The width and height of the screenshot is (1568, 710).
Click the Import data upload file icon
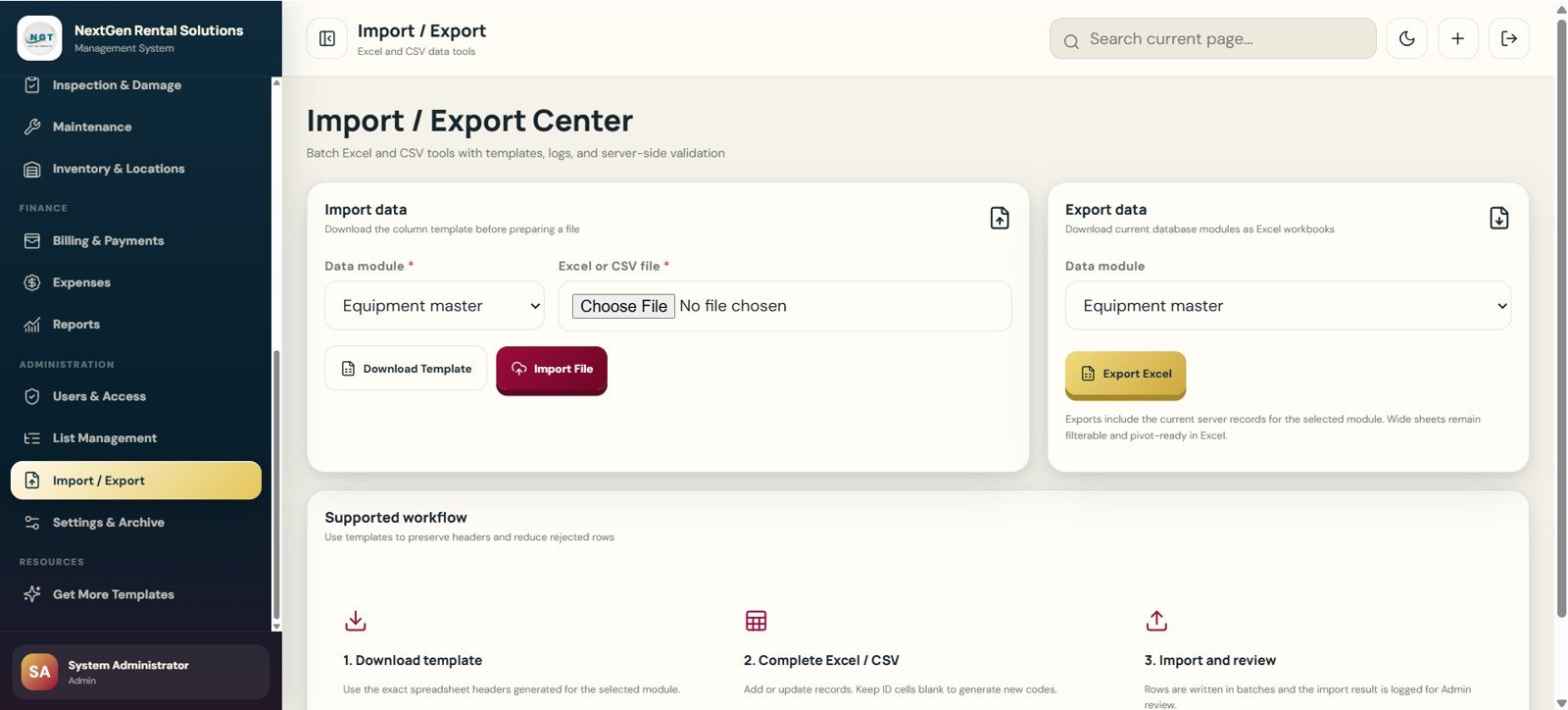tap(1000, 218)
